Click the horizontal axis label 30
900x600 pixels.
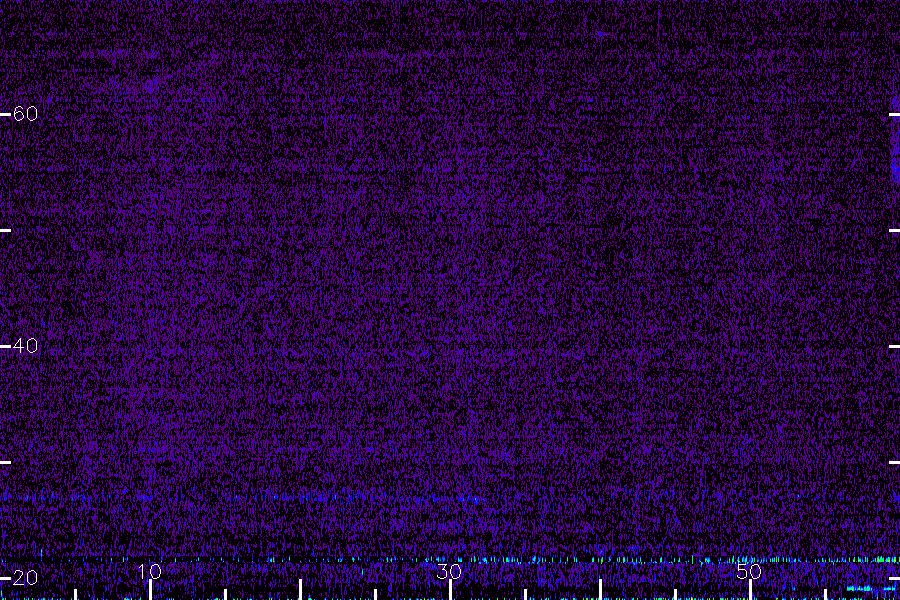coord(449,571)
